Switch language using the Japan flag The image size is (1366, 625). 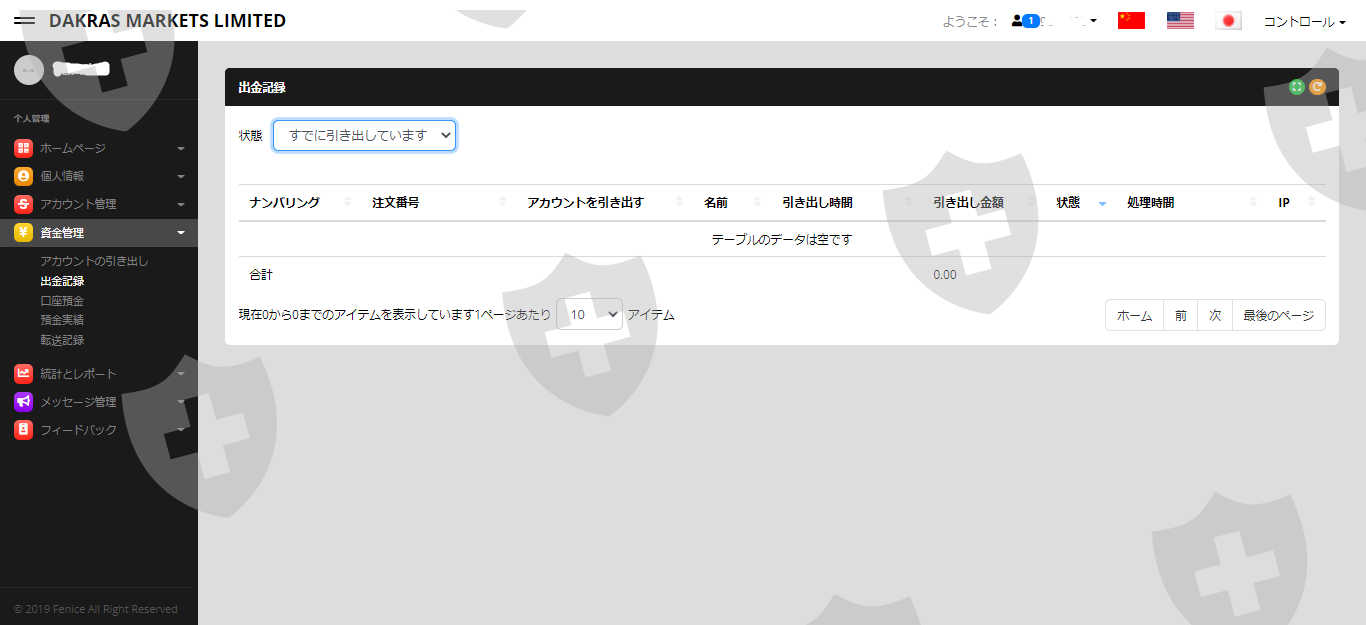pyautogui.click(x=1228, y=21)
